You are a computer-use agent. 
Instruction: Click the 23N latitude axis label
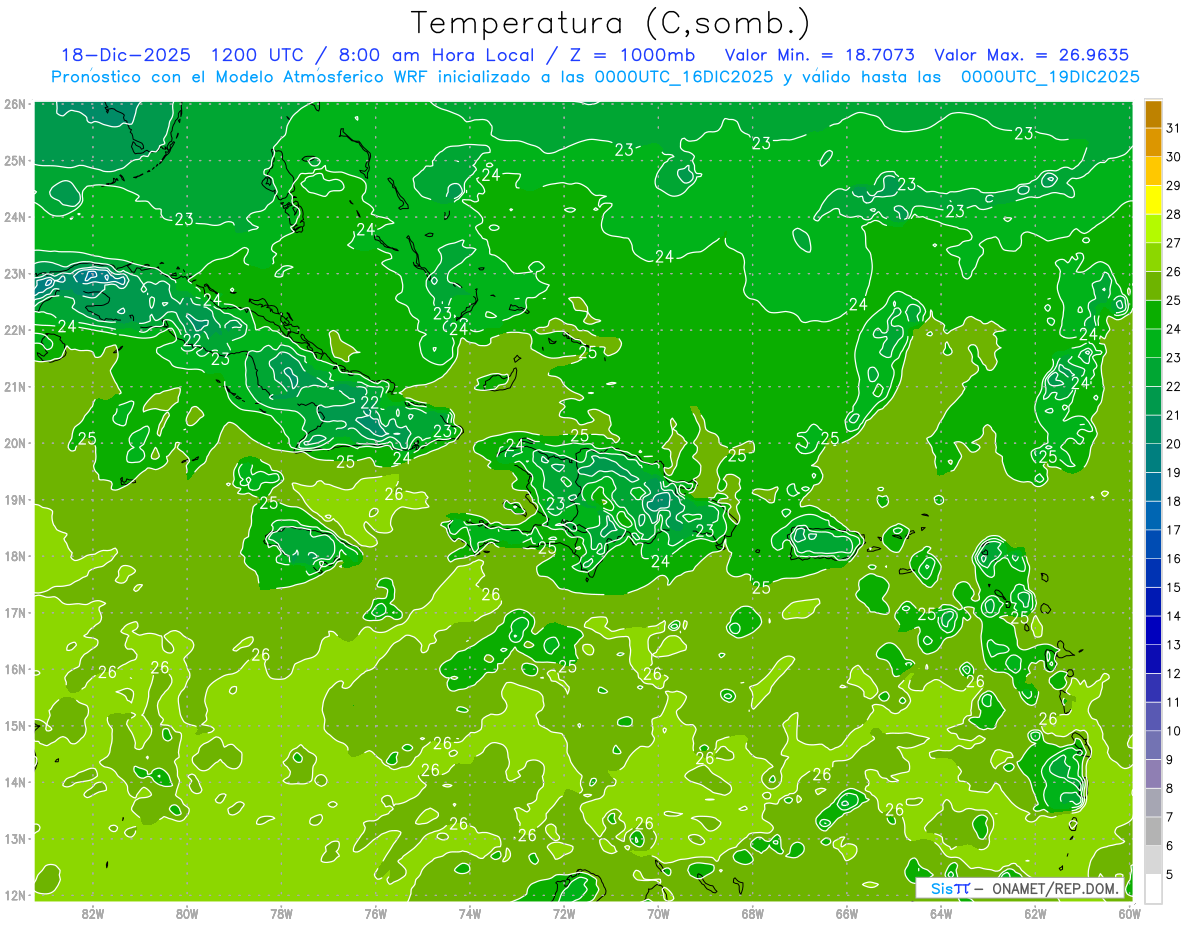(15, 274)
